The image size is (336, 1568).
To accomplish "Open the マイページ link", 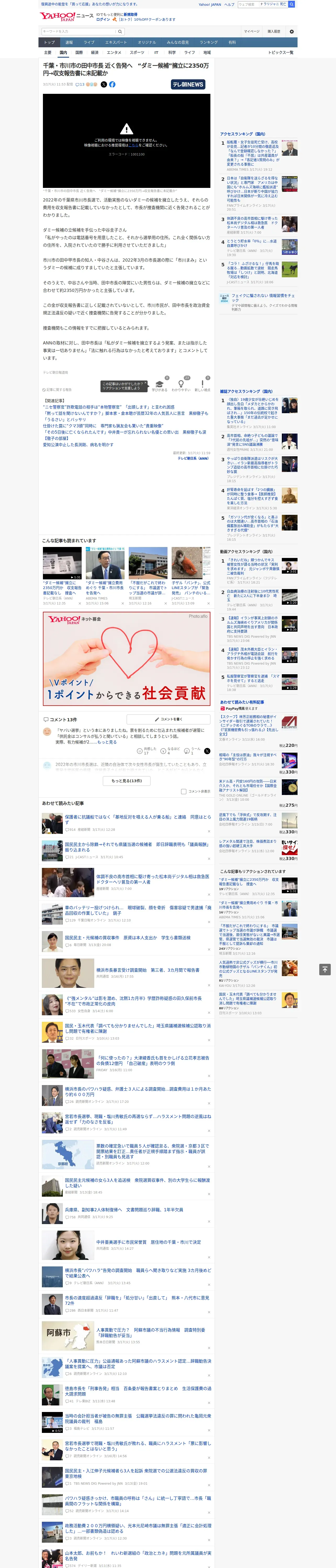I will pyautogui.click(x=252, y=32).
